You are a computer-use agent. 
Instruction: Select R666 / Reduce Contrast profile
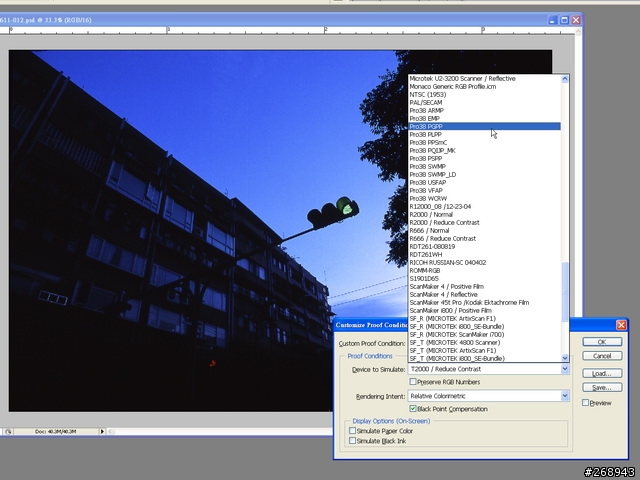[484, 238]
